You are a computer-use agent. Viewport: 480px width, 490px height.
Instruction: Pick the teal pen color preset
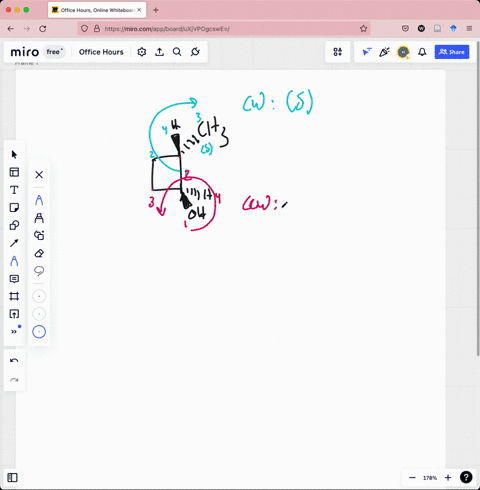pos(39,314)
